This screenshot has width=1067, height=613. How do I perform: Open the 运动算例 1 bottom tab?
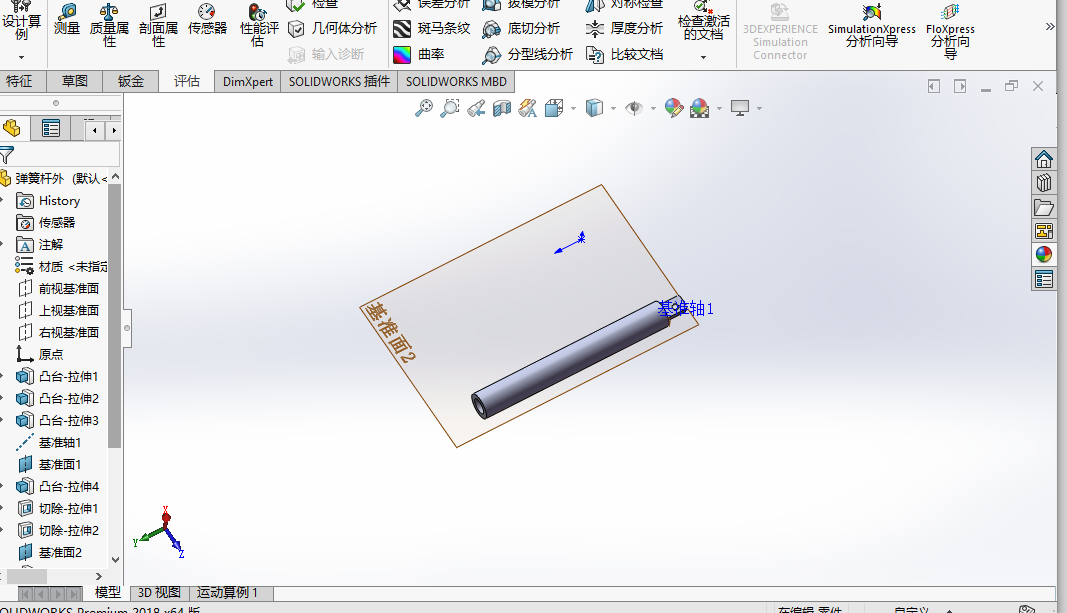pos(227,593)
